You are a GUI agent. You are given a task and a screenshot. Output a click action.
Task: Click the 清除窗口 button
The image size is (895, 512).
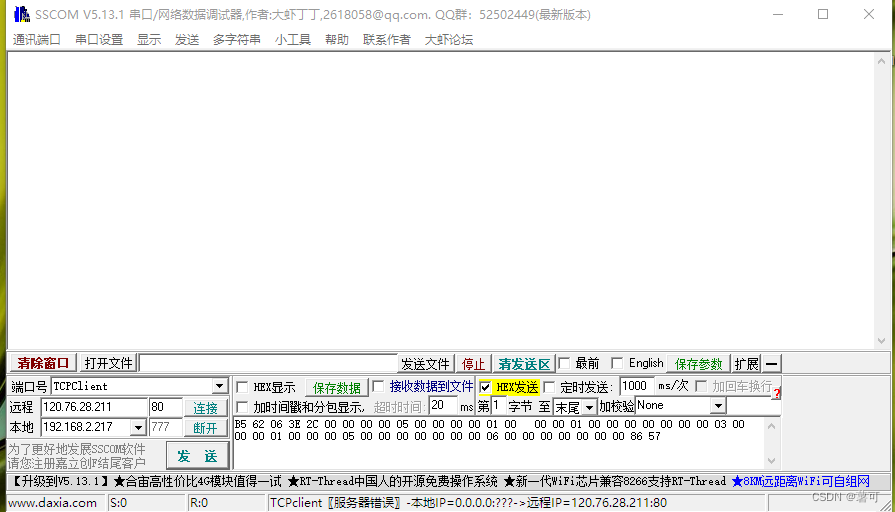(x=43, y=363)
